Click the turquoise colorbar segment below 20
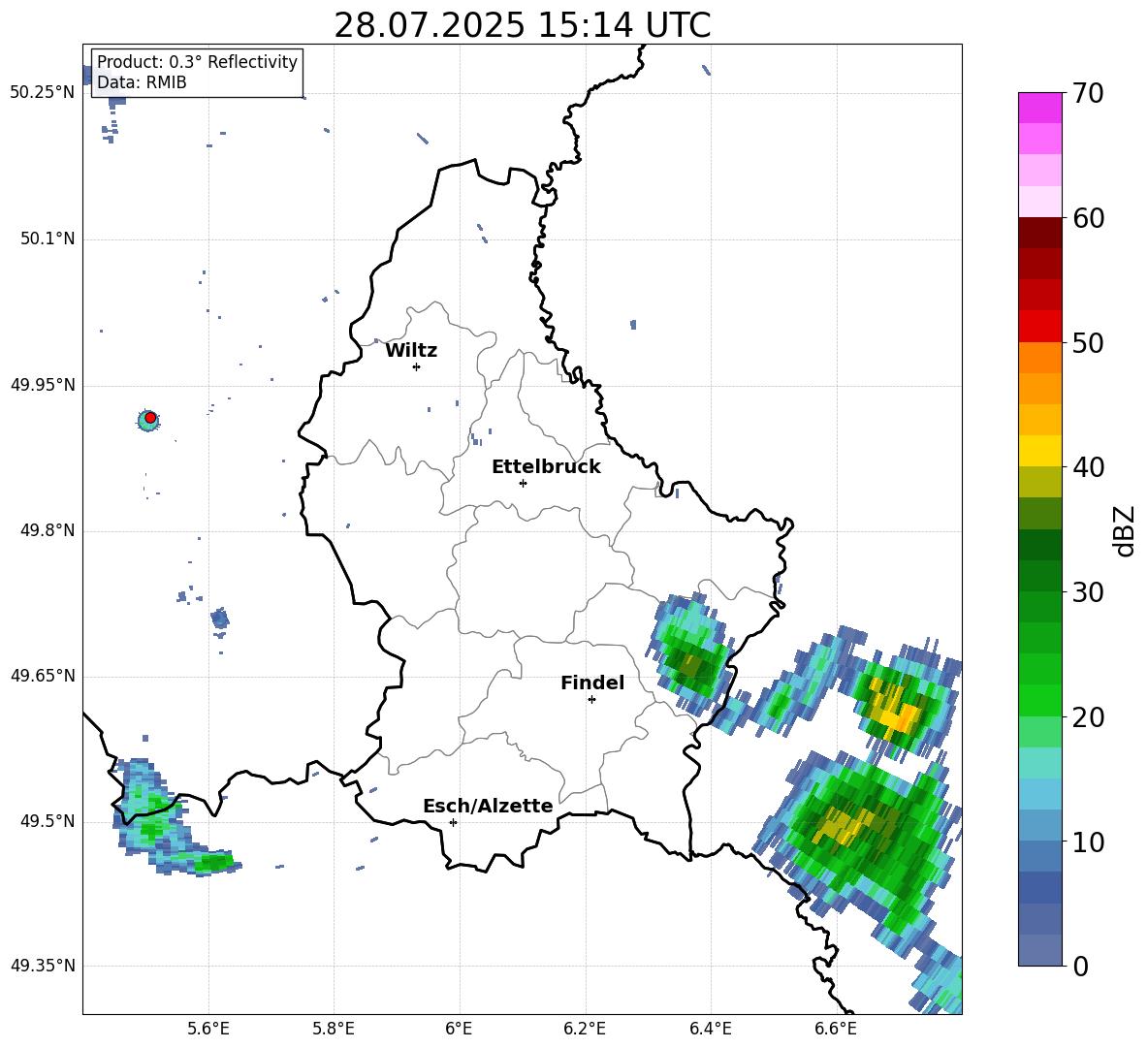The image size is (1148, 1048). (x=1039, y=763)
